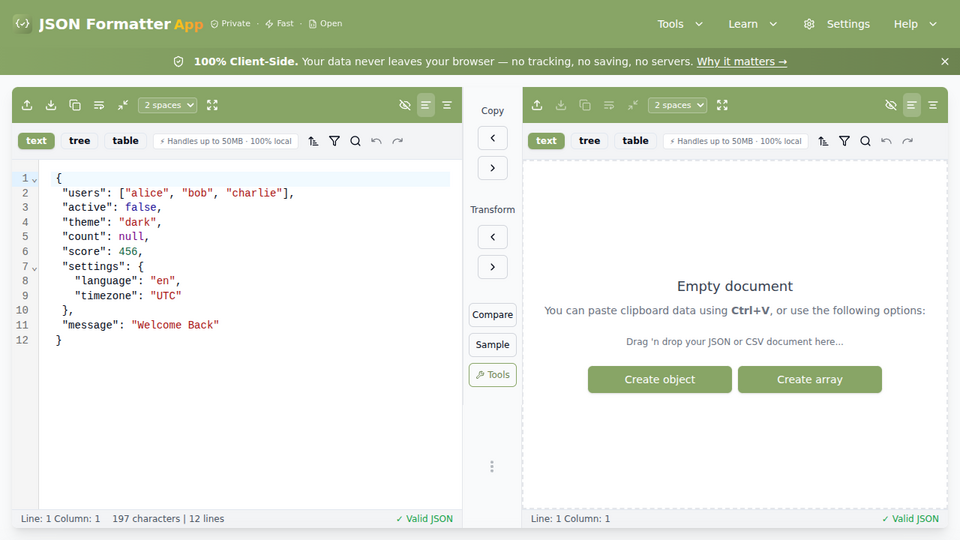Click the left editor format/beautify icon
This screenshot has height=540, width=960.
tap(99, 105)
